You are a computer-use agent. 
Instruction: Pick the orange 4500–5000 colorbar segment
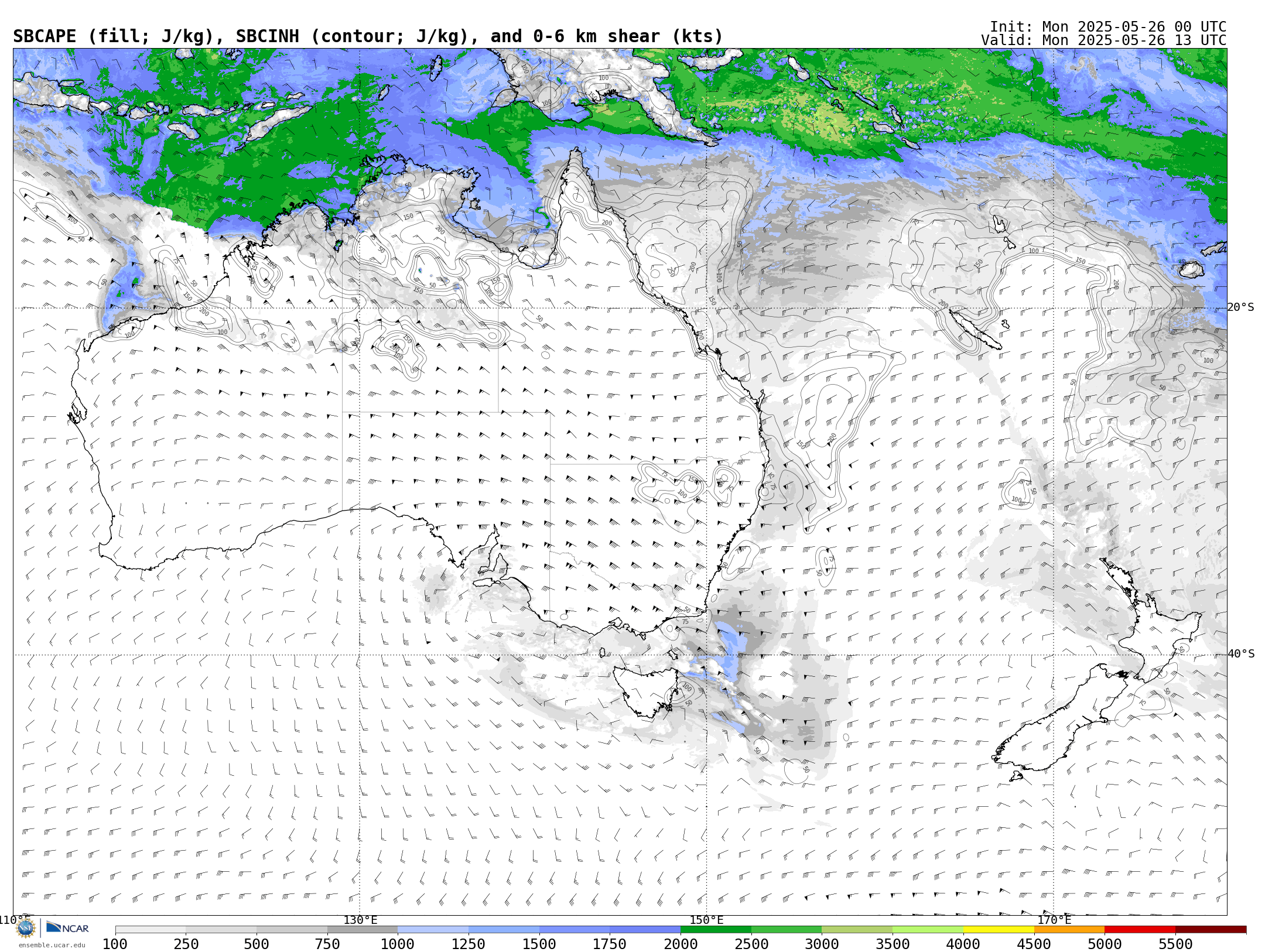point(1069,930)
